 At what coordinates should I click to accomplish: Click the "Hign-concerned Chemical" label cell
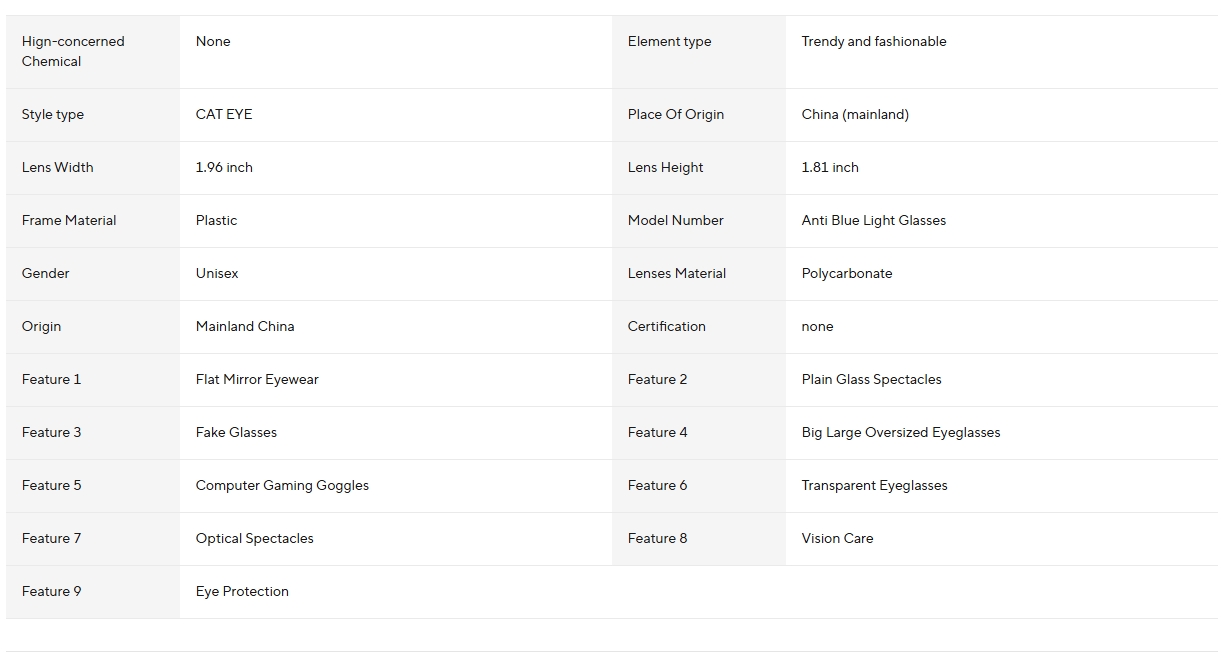pos(73,51)
